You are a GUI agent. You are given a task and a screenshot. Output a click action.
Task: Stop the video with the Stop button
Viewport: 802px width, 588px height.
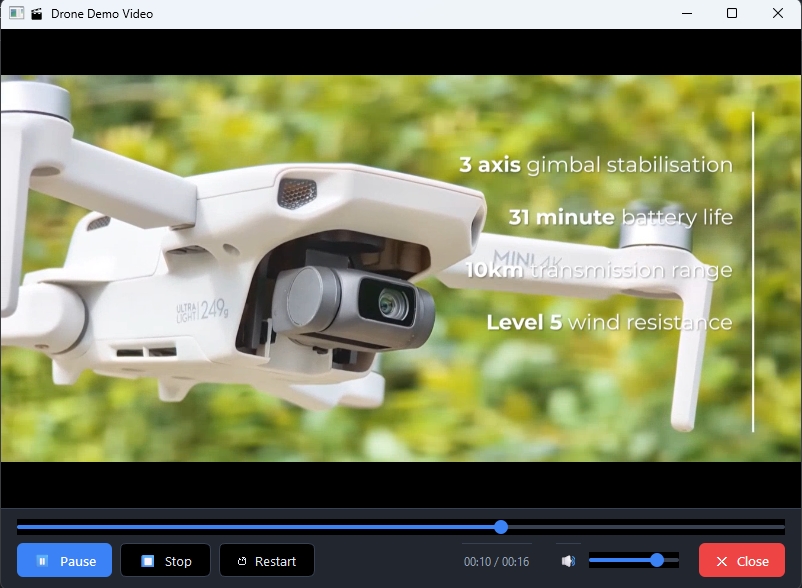165,560
